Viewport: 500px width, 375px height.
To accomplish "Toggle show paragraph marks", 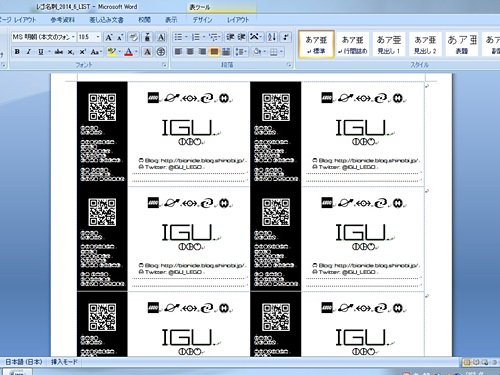I will 286,37.
